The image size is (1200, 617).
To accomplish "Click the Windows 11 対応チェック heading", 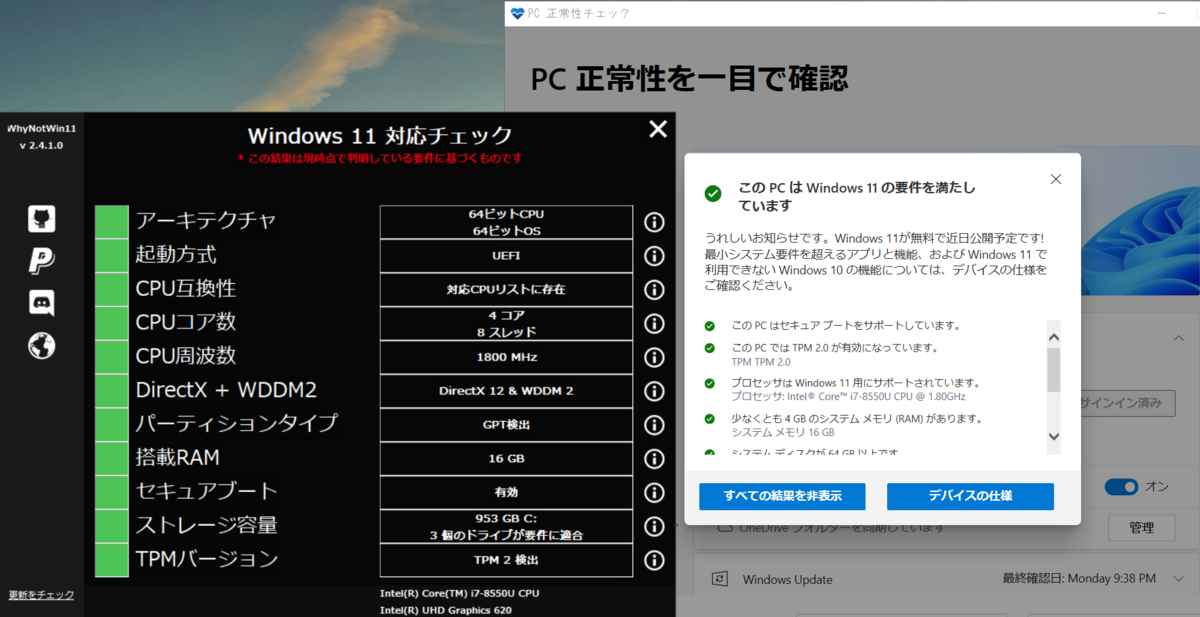I will [x=380, y=136].
